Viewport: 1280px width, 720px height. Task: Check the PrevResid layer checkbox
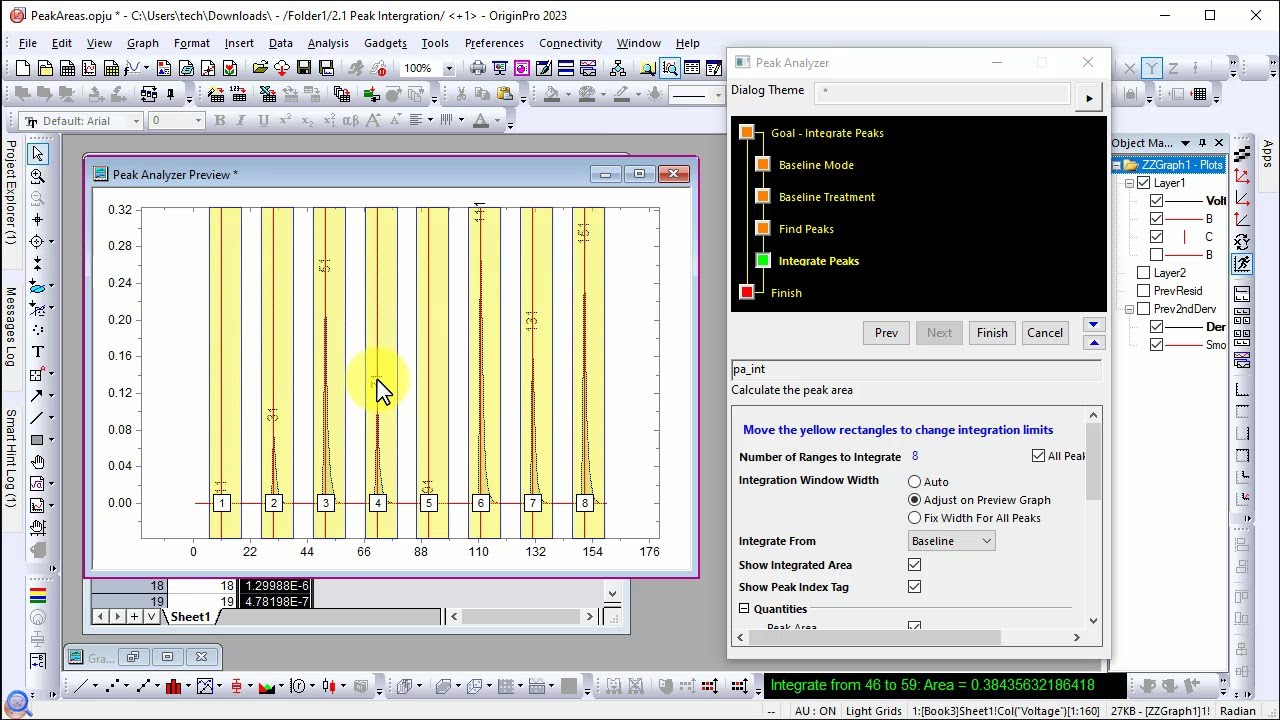[1143, 291]
